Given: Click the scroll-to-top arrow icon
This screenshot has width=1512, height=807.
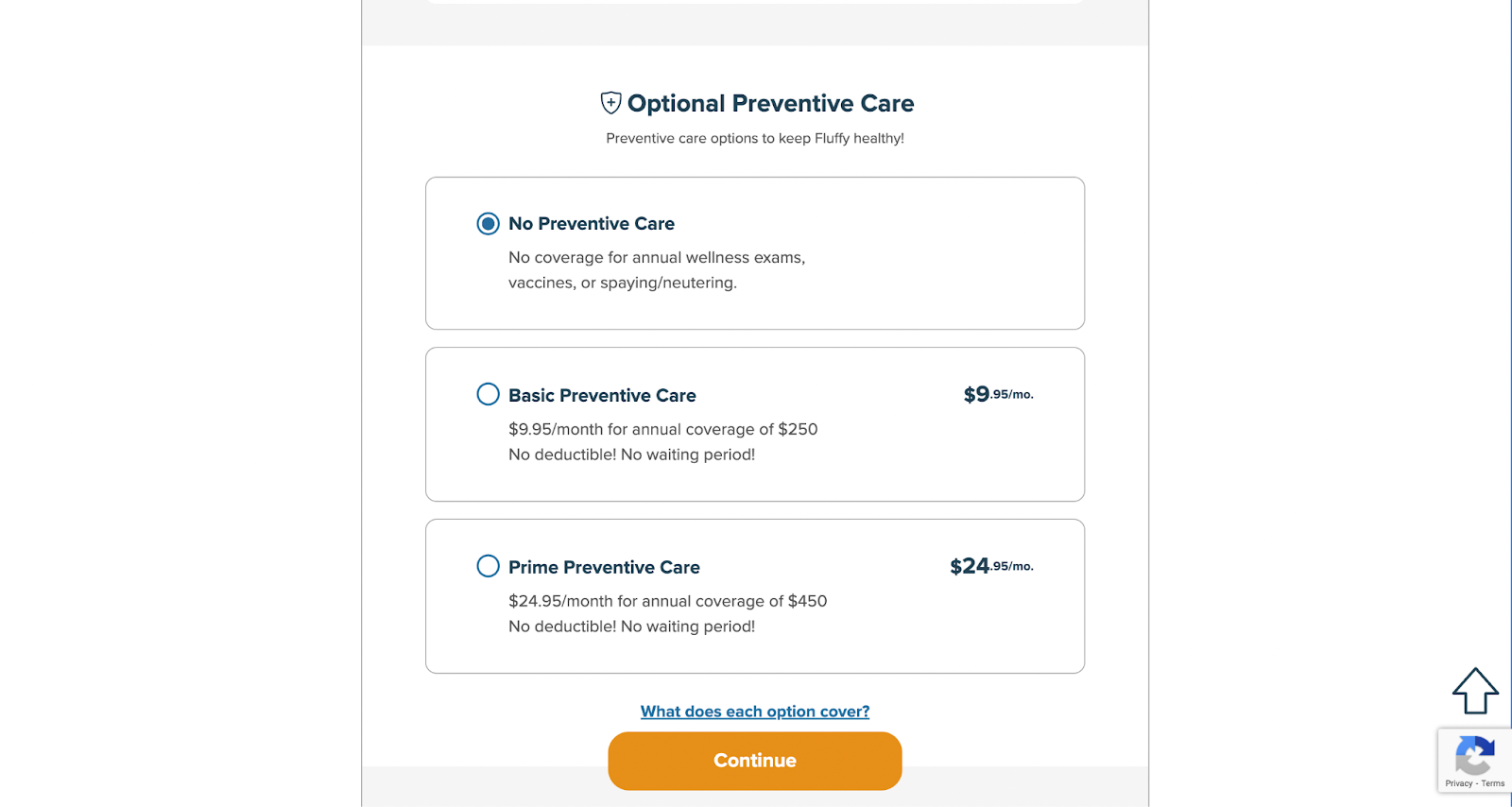Looking at the screenshot, I should tap(1473, 693).
